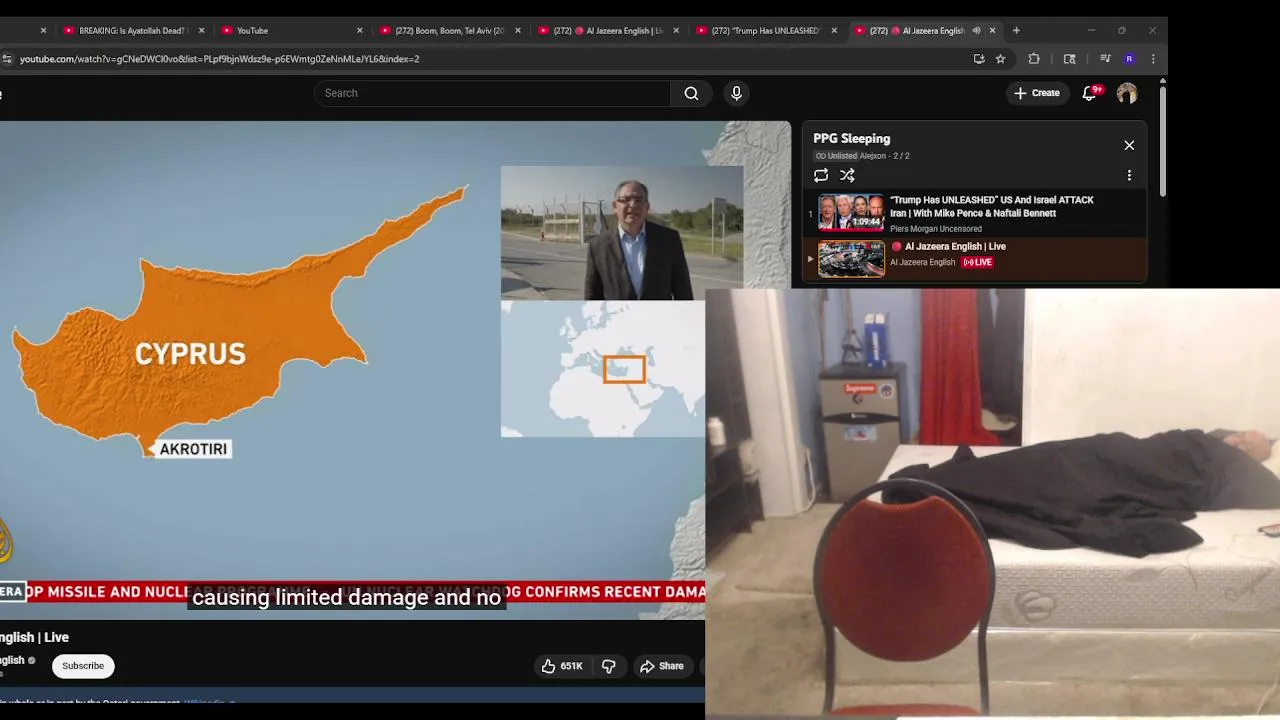This screenshot has height=720, width=1280.
Task: Play the 'Trump Has UNLEASHED' playlist video title
Action: (991, 206)
